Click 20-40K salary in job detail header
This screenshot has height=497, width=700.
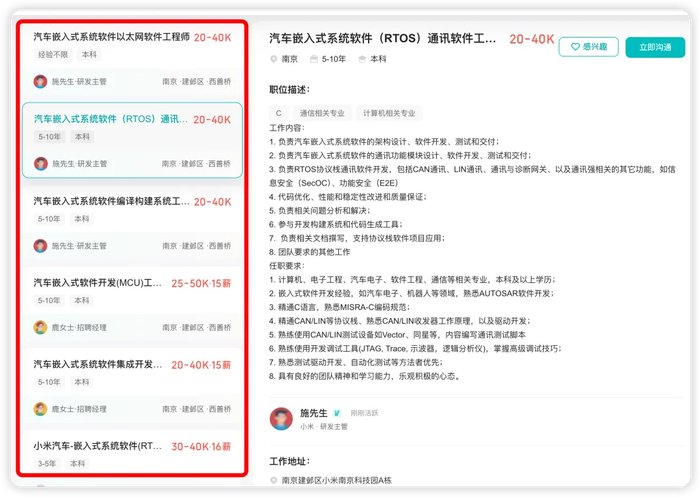pos(532,39)
